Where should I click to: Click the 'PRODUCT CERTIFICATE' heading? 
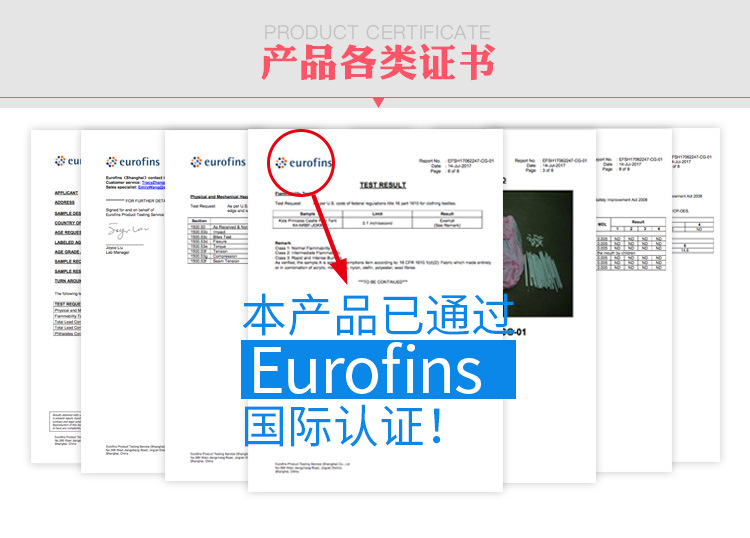click(x=377, y=33)
